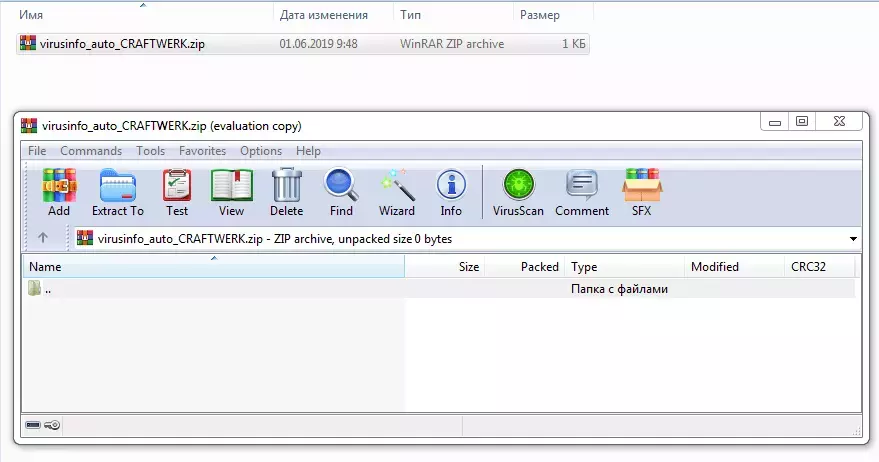Open the Commands menu
This screenshot has width=879, height=462.
(91, 151)
